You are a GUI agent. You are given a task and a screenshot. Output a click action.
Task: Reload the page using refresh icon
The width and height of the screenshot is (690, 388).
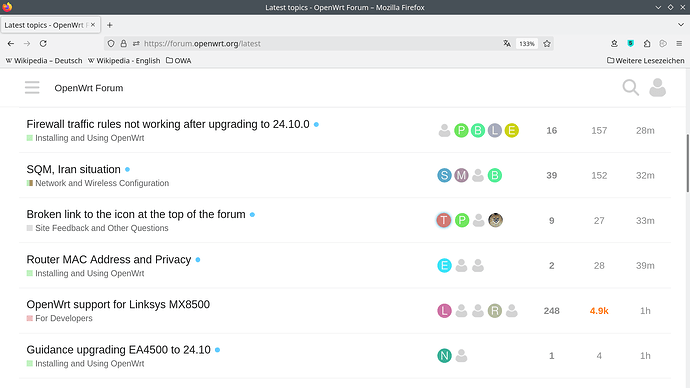click(43, 44)
